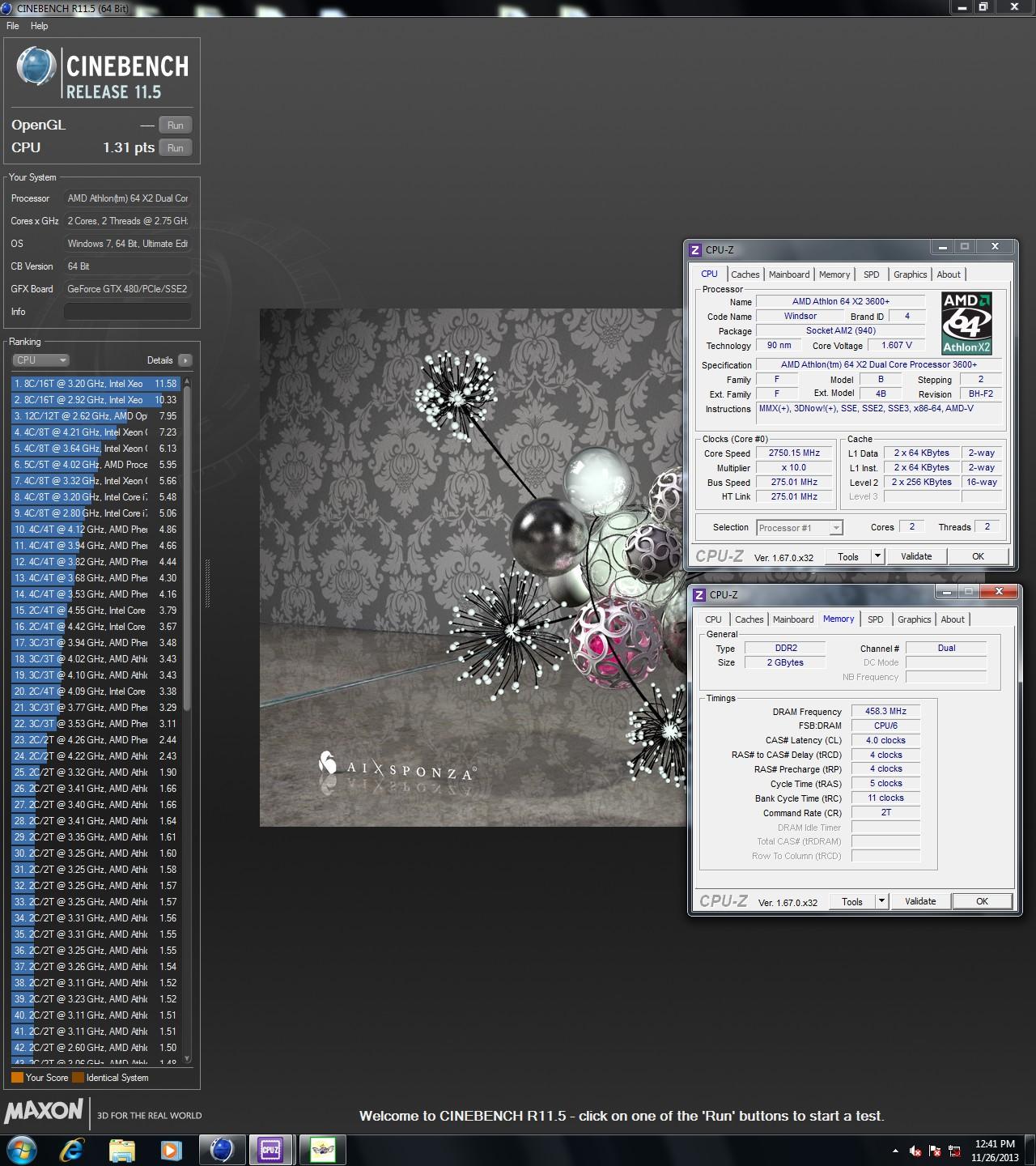
Task: Open the Windows Start menu
Action: click(21, 1150)
